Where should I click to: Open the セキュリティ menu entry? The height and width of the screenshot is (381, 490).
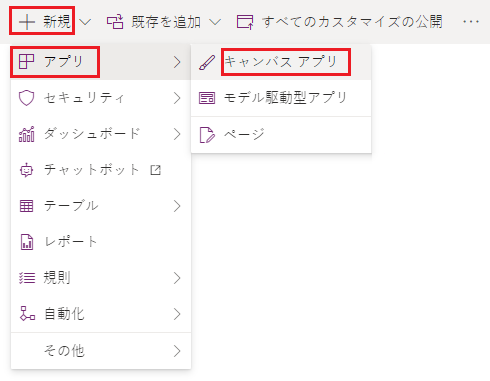pos(101,98)
